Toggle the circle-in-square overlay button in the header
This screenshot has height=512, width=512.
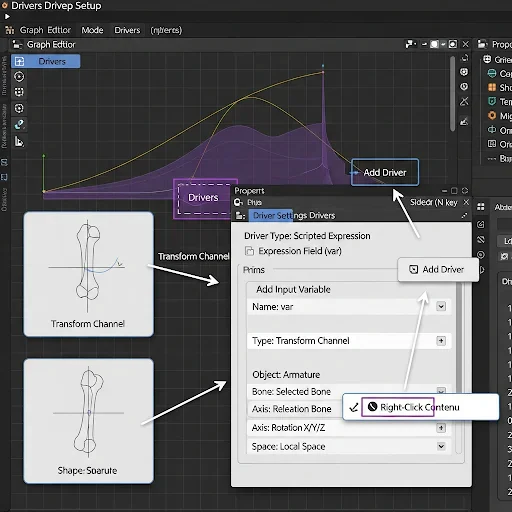pos(453,44)
